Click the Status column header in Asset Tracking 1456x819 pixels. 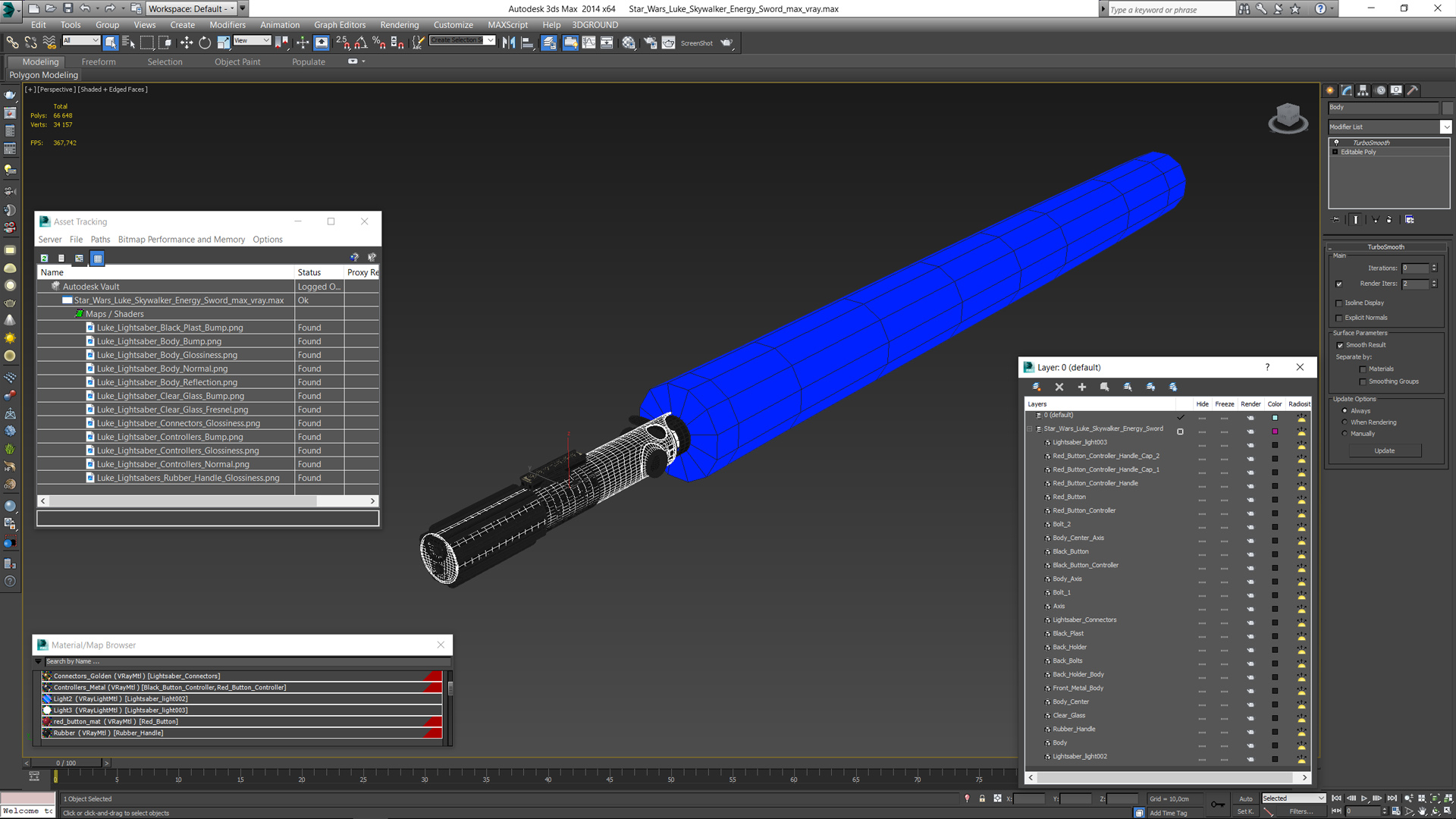coord(319,272)
